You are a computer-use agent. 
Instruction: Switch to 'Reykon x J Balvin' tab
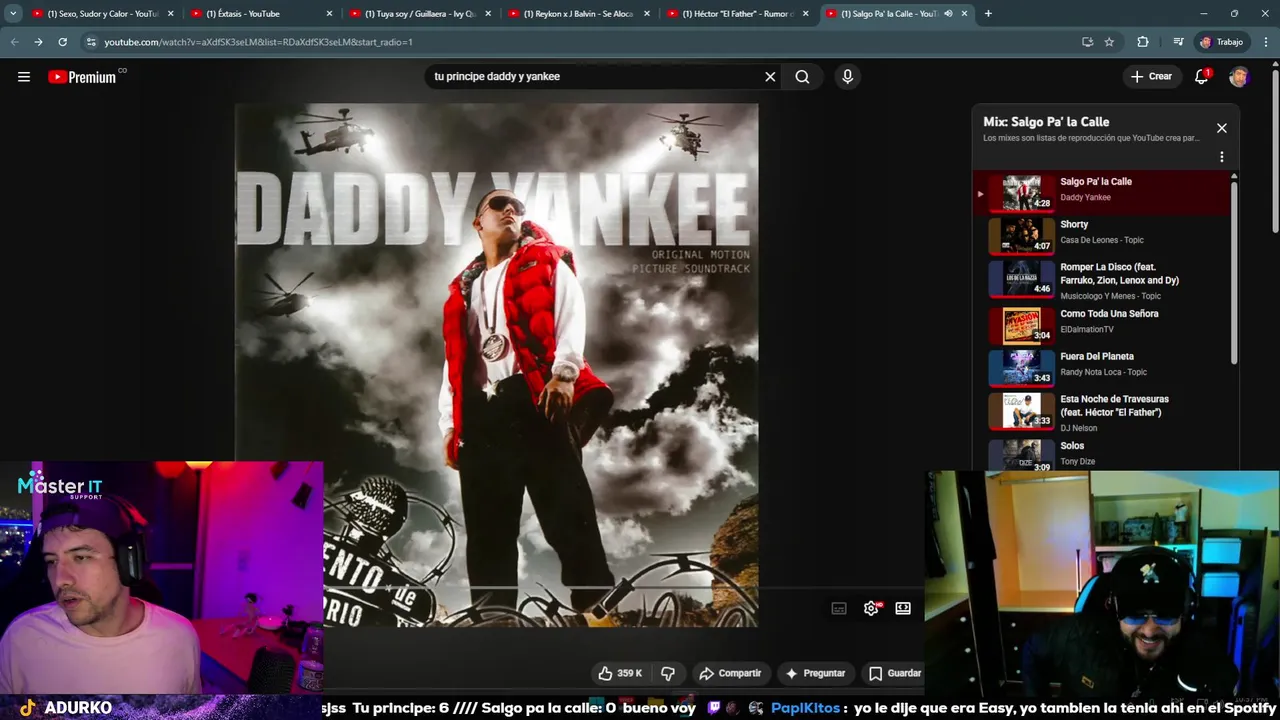click(x=578, y=14)
